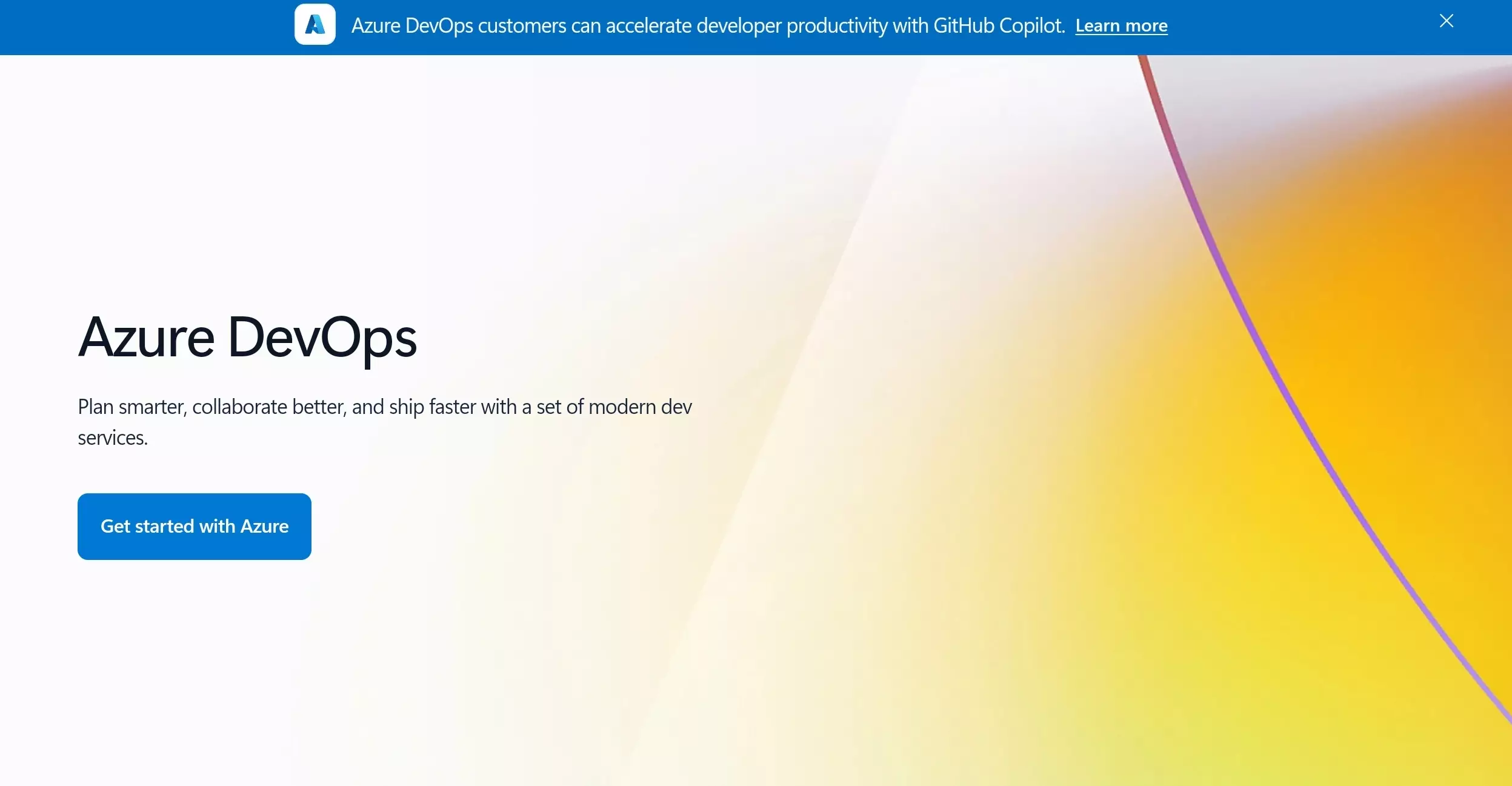
Task: Click empty blue banner area left of logo
Action: (145, 27)
